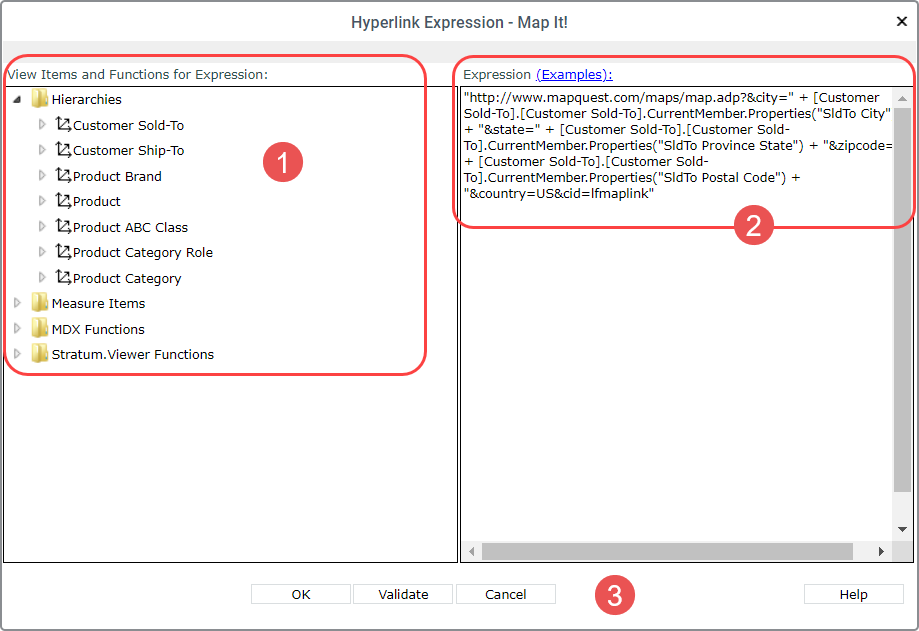Expand the Product Category Role node
Viewport: 919px width, 631px height.
click(42, 252)
